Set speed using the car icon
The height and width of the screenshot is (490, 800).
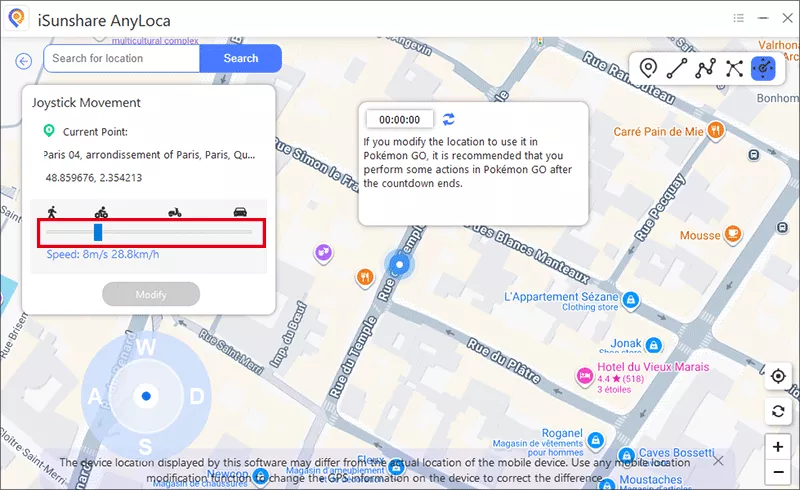pyautogui.click(x=240, y=212)
